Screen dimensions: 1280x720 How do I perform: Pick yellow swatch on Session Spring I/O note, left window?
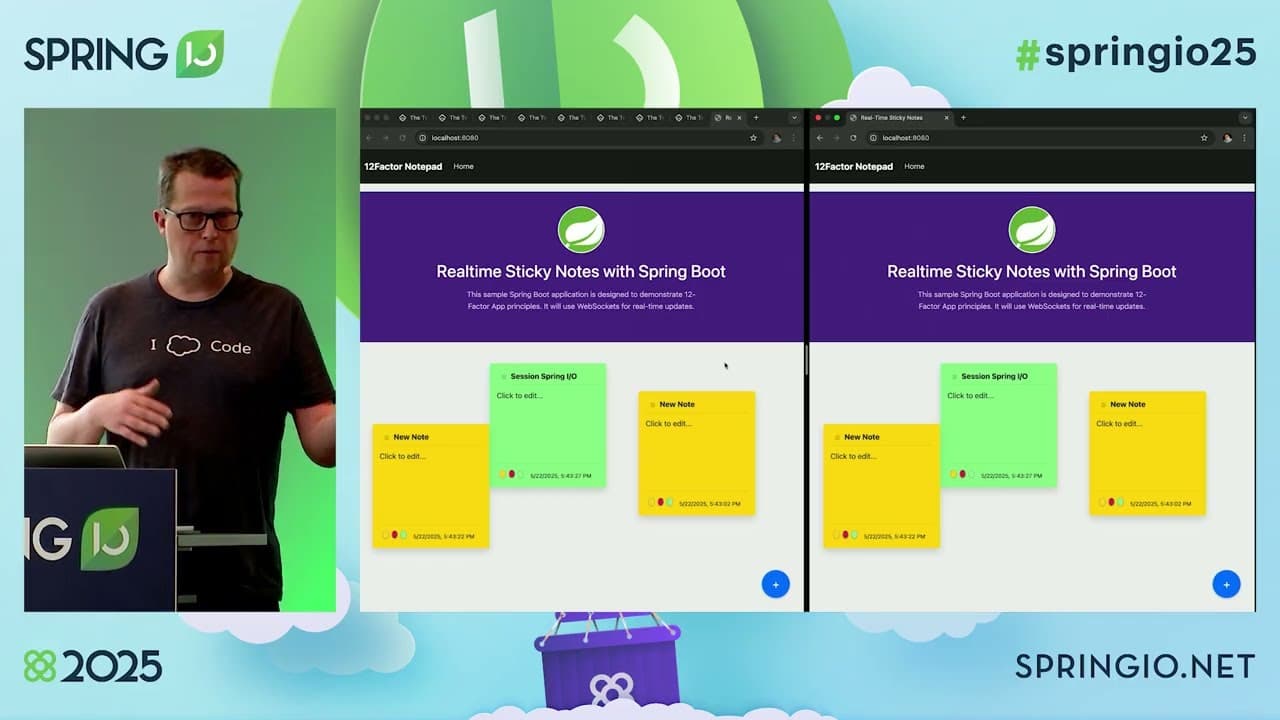pyautogui.click(x=503, y=474)
